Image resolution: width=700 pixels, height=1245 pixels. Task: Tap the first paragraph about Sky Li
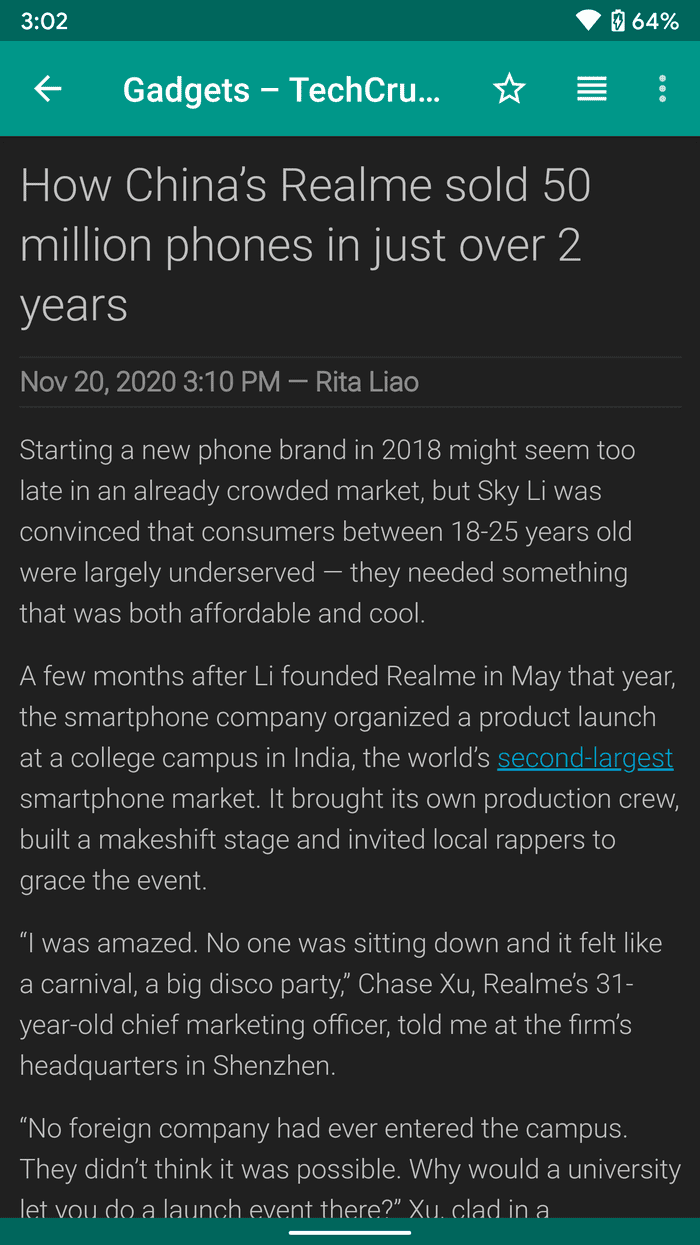[327, 532]
